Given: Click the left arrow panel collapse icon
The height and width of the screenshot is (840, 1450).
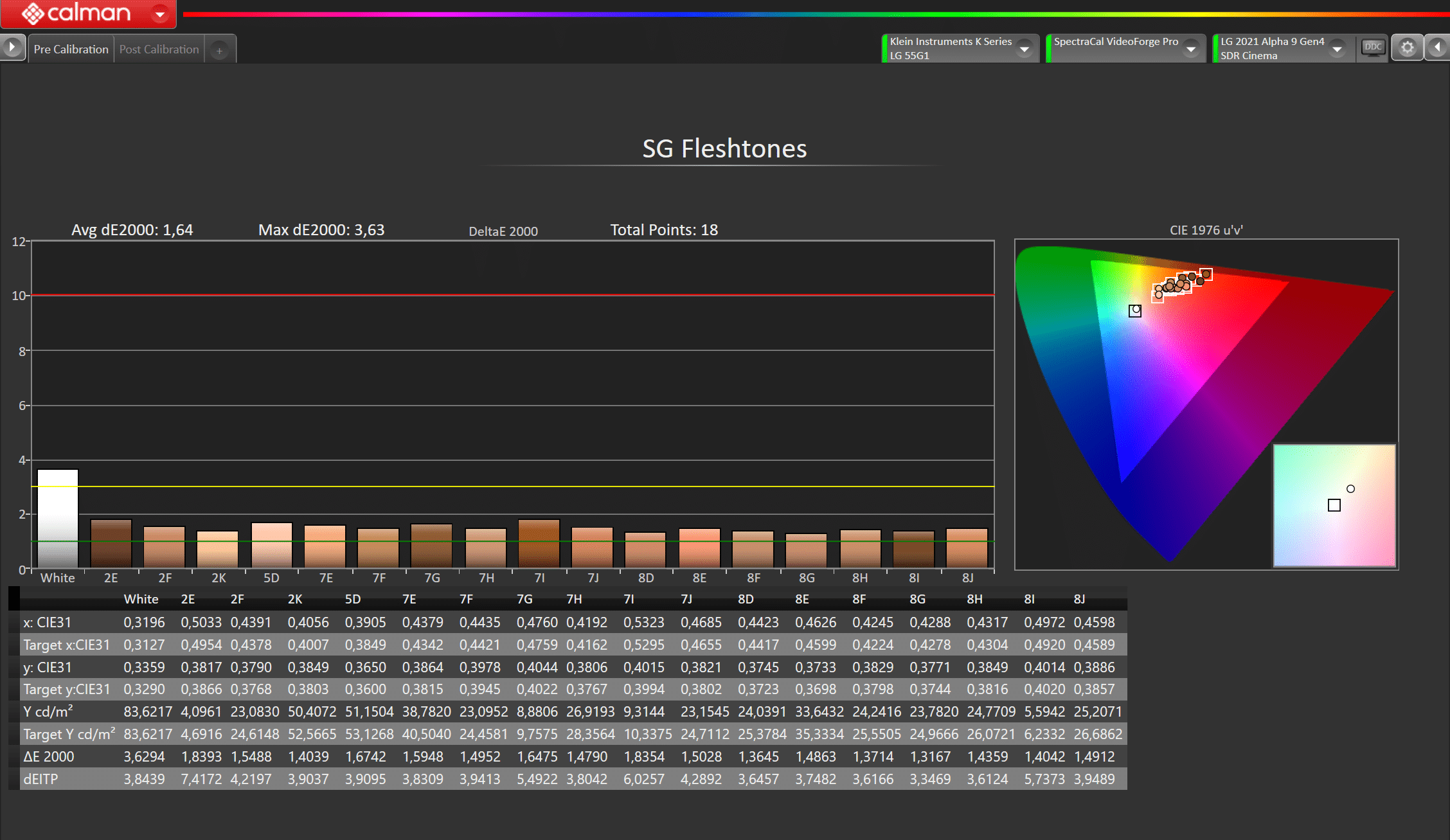Looking at the screenshot, I should (1437, 48).
